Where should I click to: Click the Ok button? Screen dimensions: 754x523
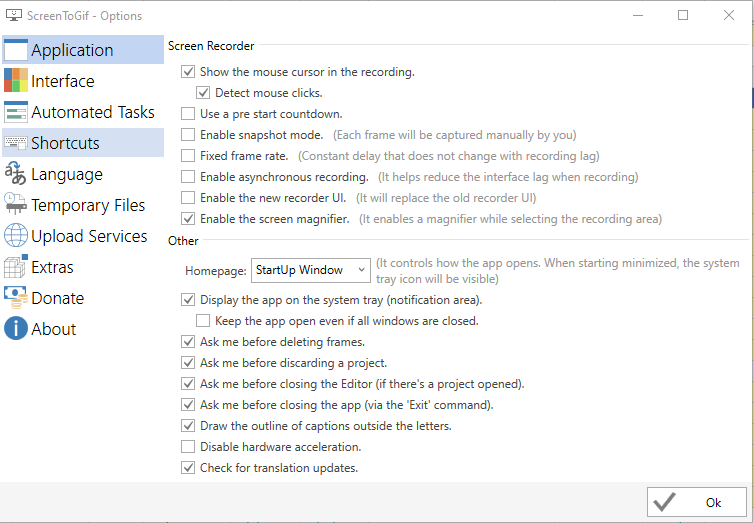click(x=697, y=502)
